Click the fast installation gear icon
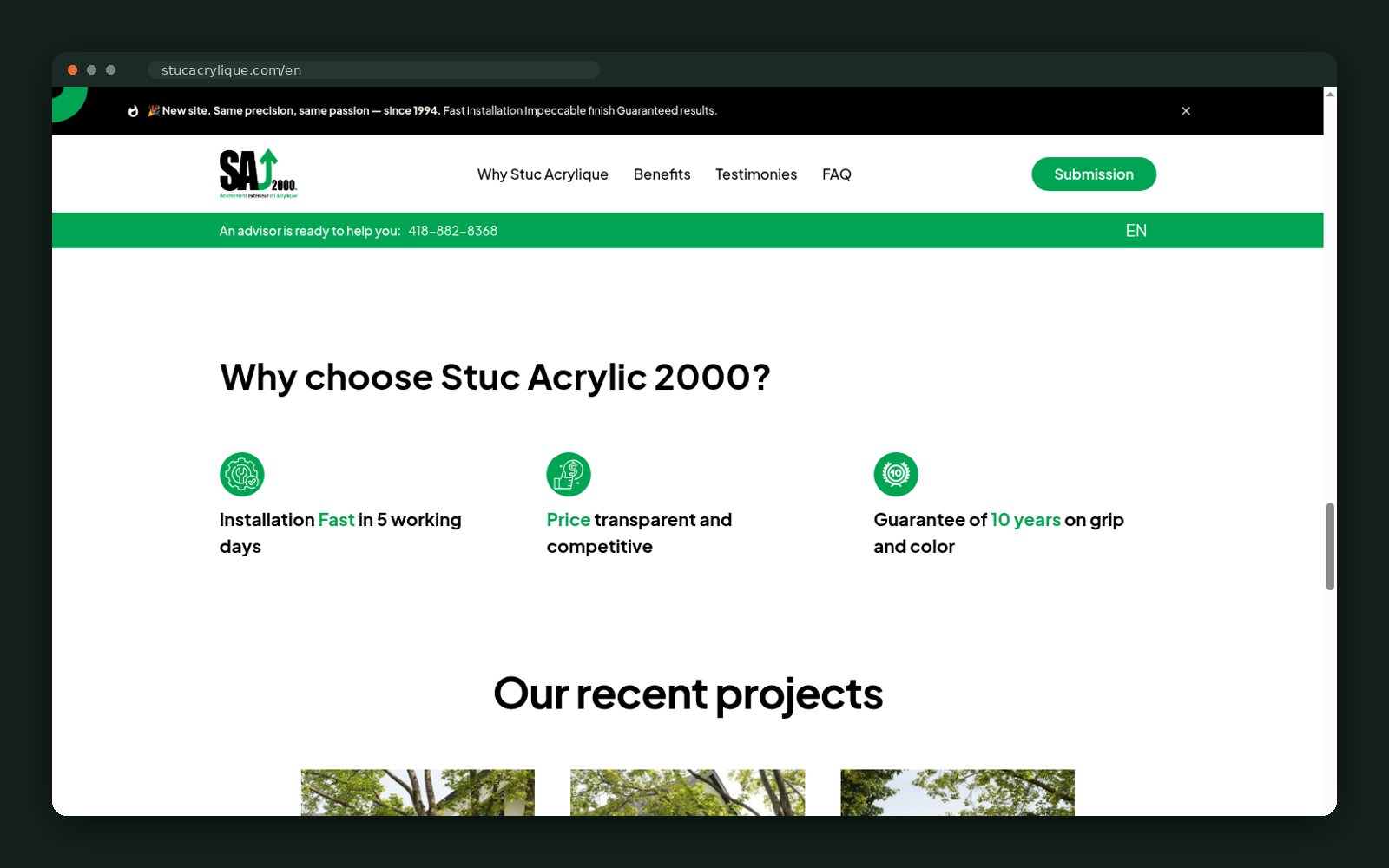 coord(242,475)
